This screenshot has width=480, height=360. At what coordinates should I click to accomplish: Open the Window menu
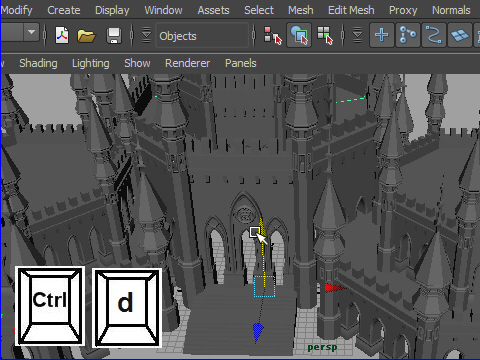[x=163, y=10]
